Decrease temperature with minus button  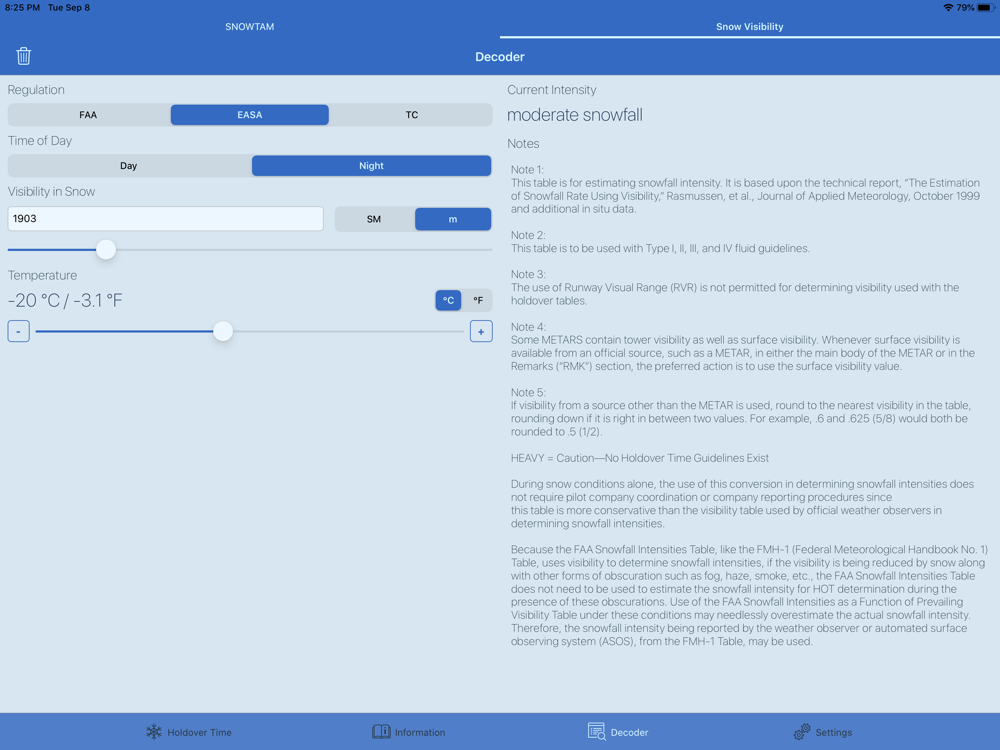point(18,332)
